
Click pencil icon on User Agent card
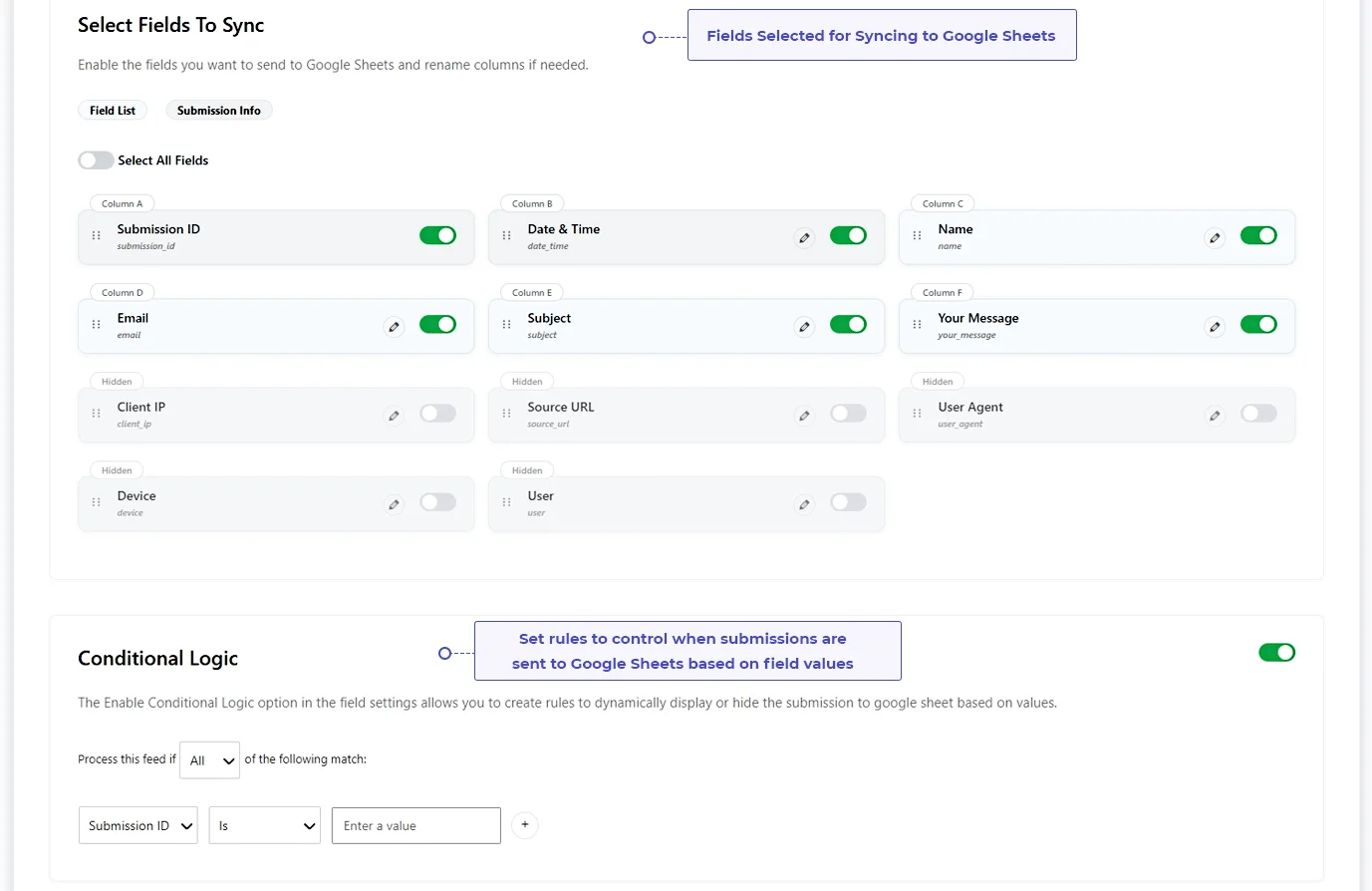click(x=1215, y=415)
